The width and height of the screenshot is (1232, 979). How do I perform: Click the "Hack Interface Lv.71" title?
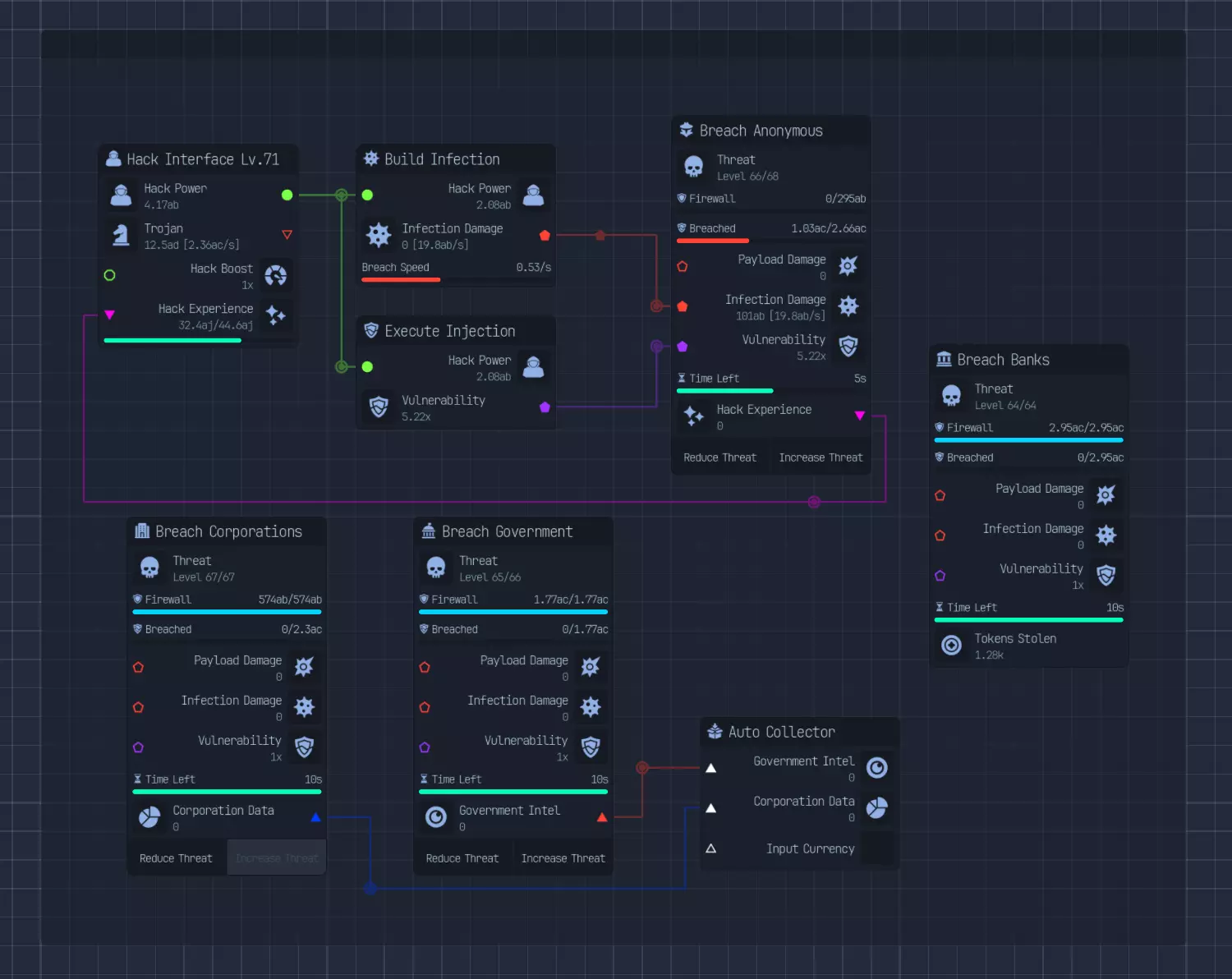pos(203,159)
